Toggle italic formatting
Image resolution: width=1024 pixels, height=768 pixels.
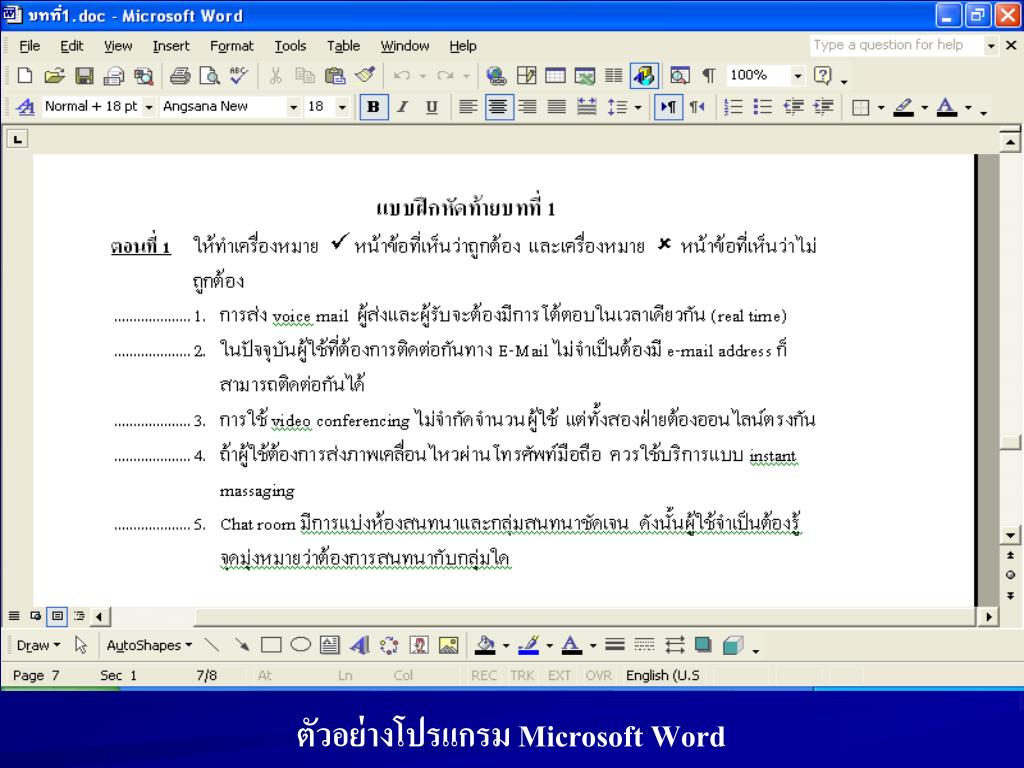(402, 107)
